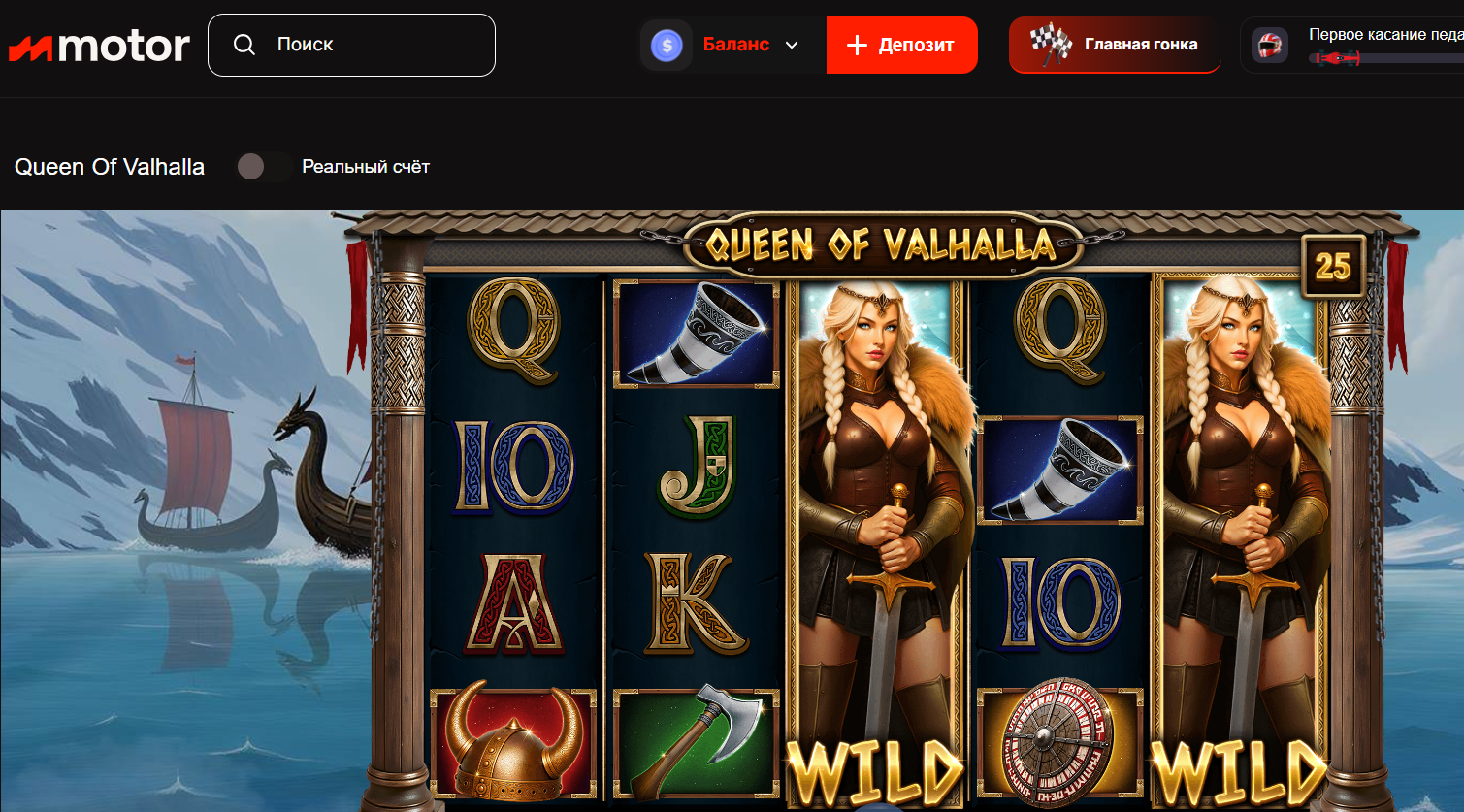Open the Первое касание педали panel
The height and width of the screenshot is (812, 1464).
[1351, 45]
